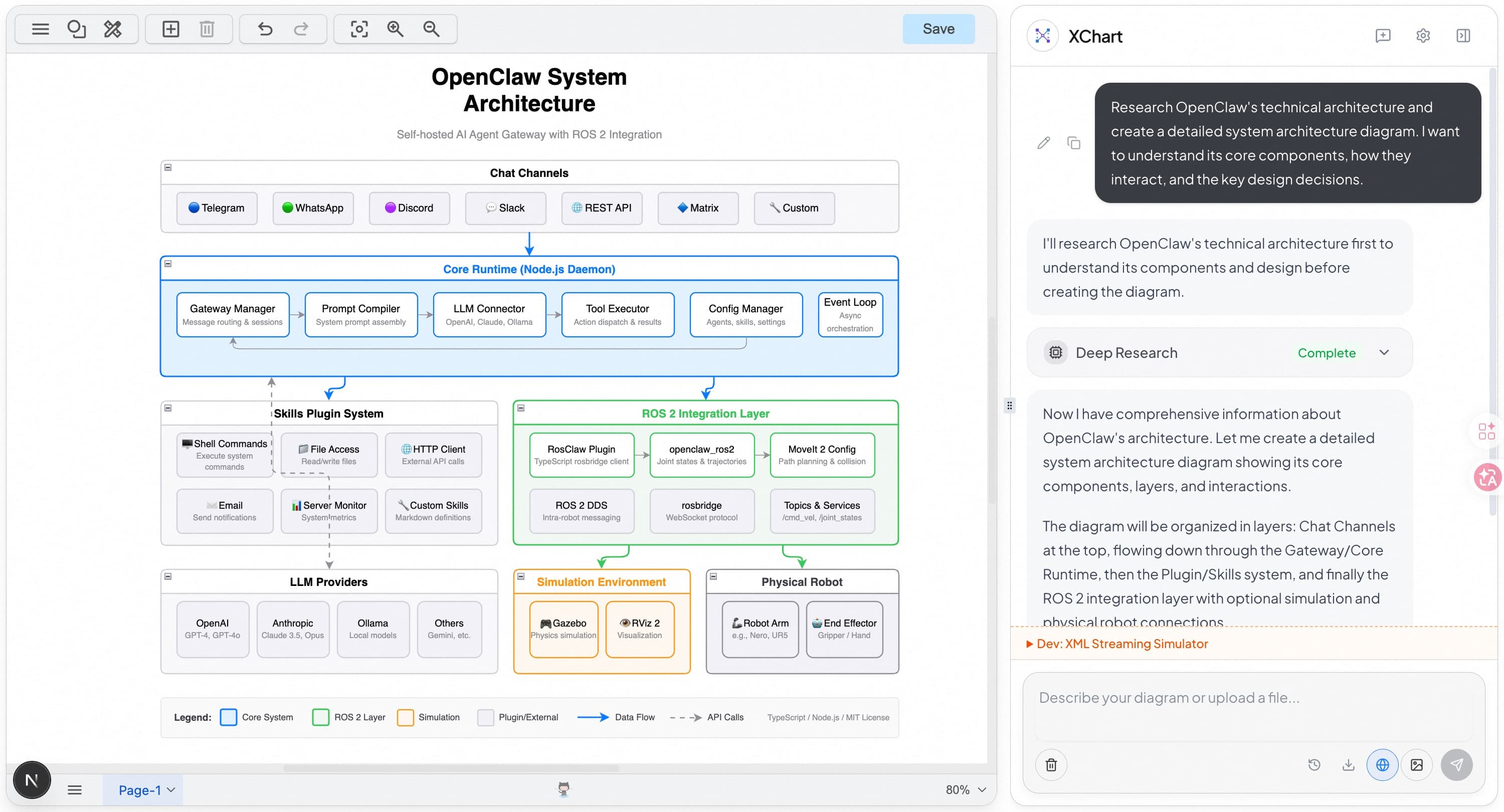Copy the user message text

(1073, 143)
